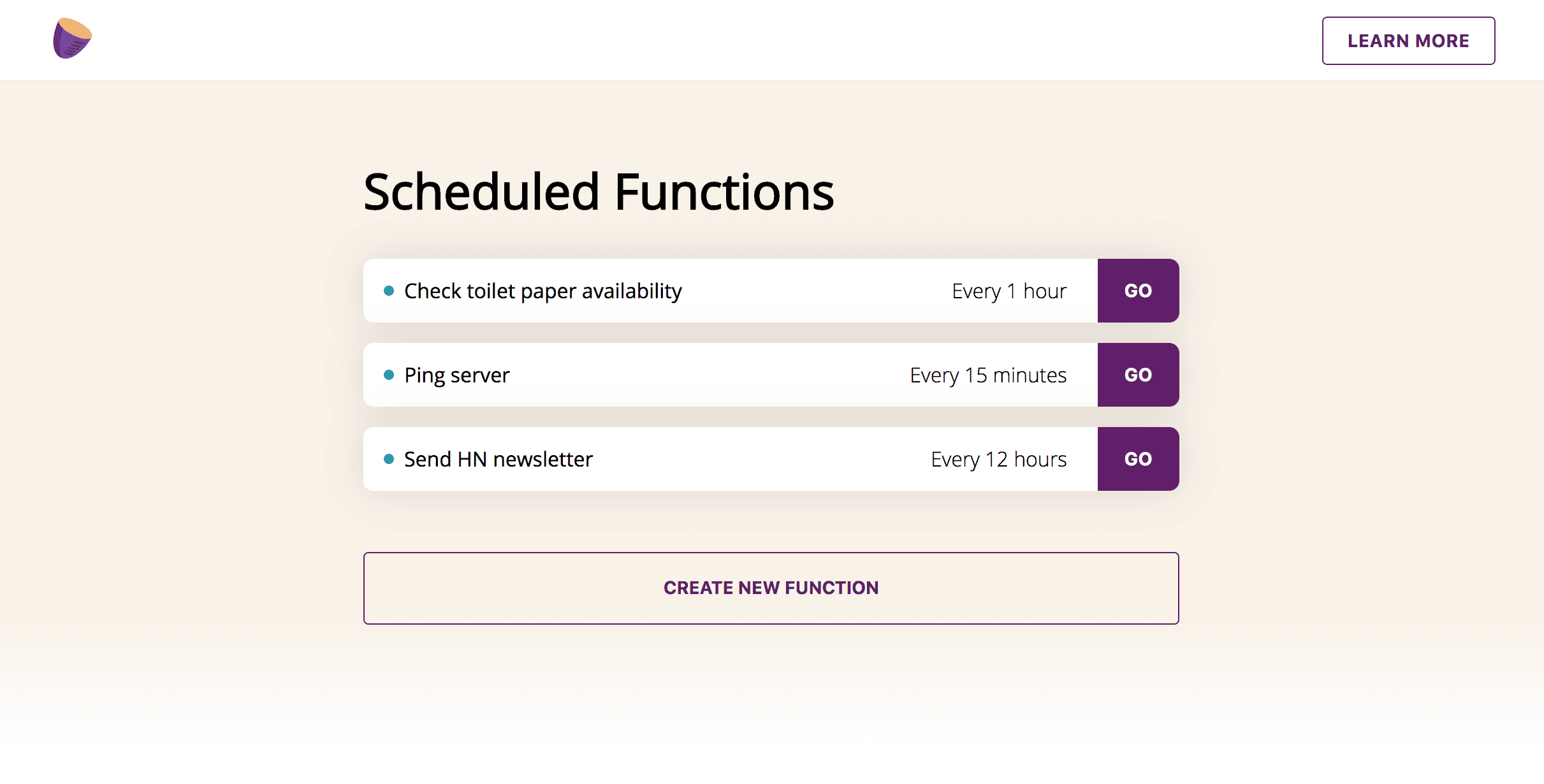Click status dot beside Check toilet paper availability

point(389,291)
